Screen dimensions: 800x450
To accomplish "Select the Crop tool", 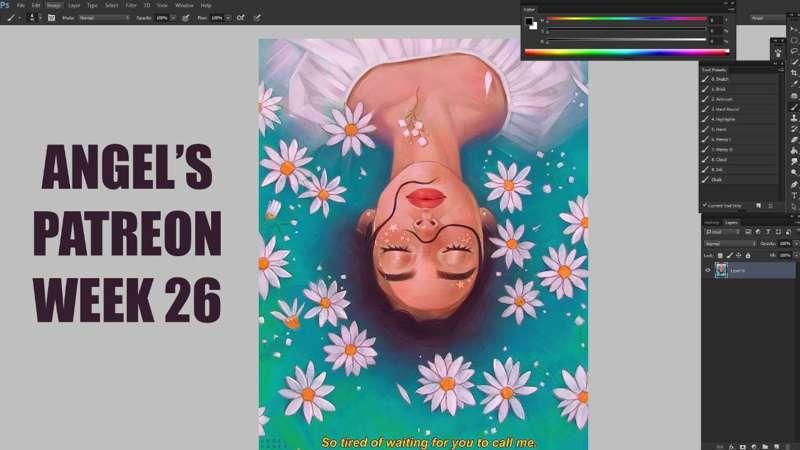I will click(x=794, y=73).
